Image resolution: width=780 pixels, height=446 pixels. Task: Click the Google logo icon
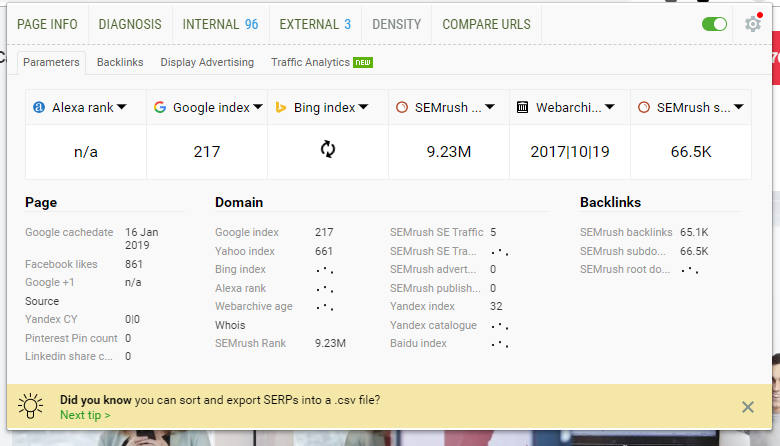pyautogui.click(x=160, y=107)
